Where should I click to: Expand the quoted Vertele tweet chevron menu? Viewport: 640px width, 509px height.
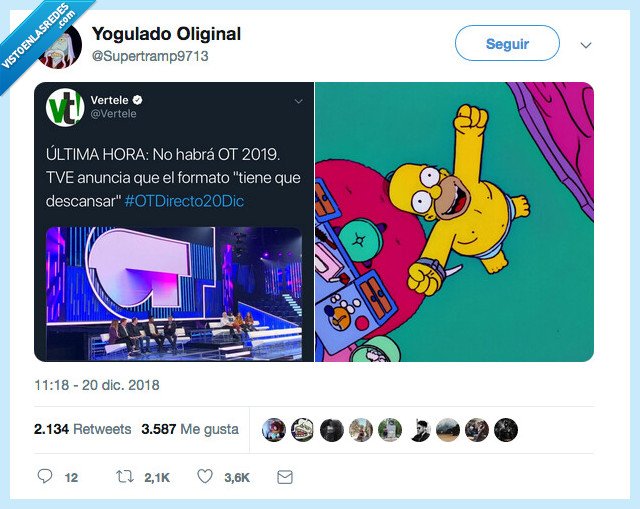298,102
